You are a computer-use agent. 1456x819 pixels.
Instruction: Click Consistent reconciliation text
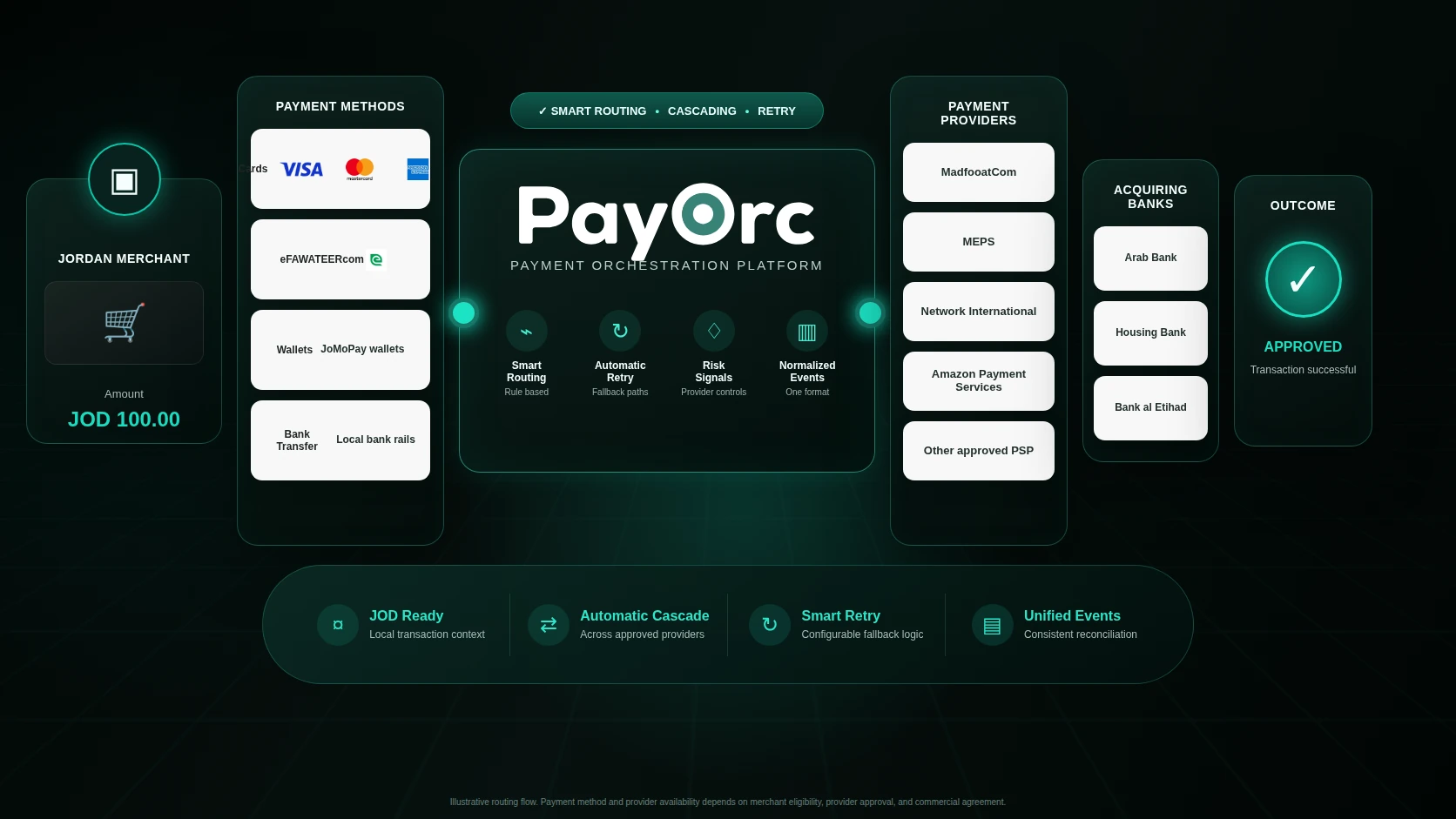[x=1080, y=634]
